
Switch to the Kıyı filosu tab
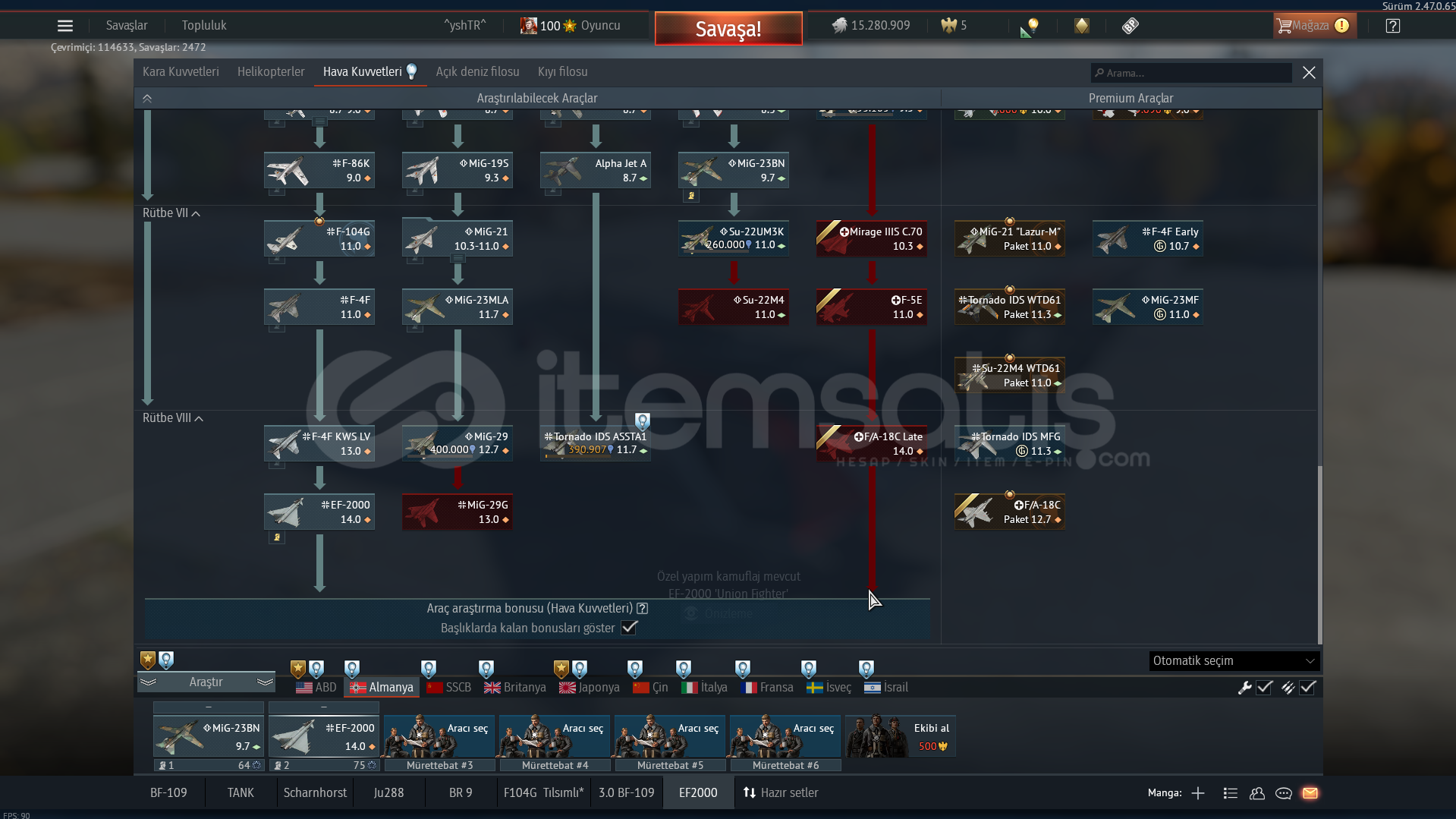[562, 72]
